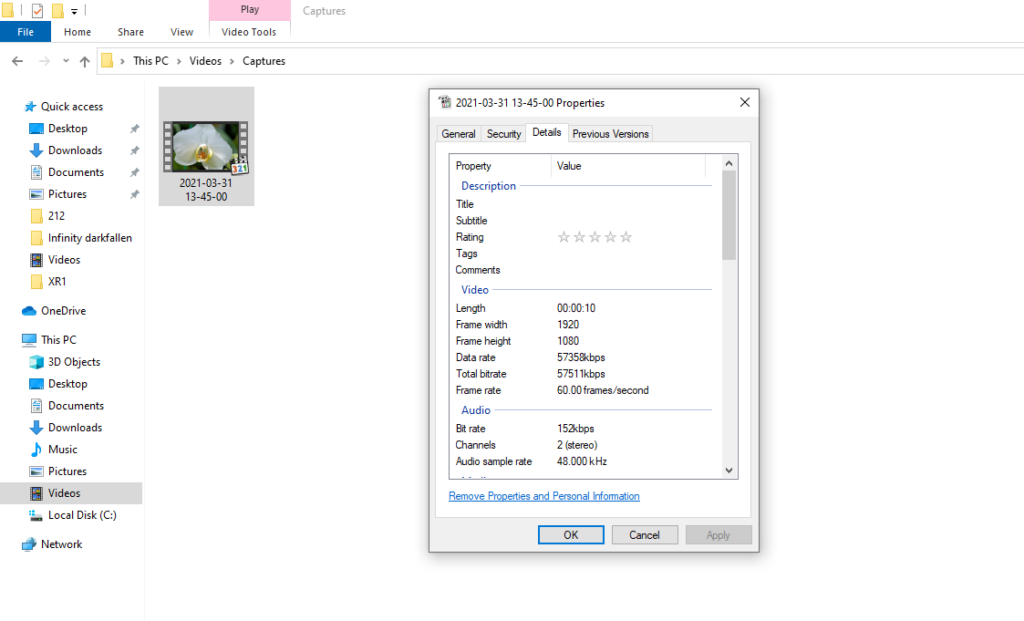Image resolution: width=1024 pixels, height=621 pixels.
Task: Click Remove Properties and Personal Information link
Action: coord(544,496)
